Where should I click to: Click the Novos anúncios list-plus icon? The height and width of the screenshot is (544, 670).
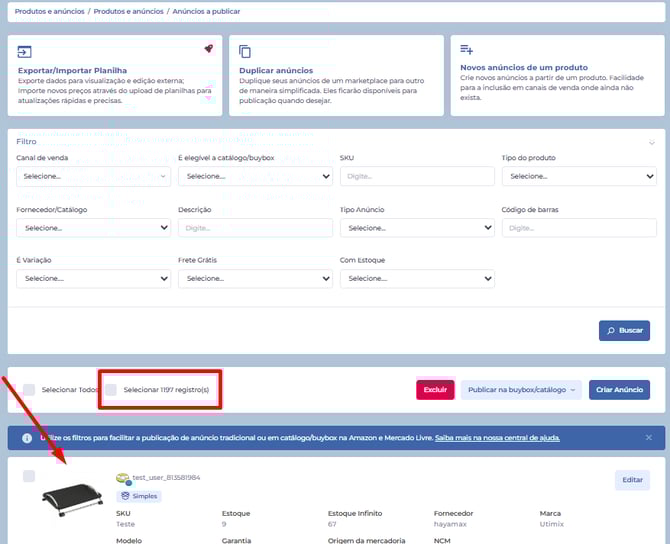[x=466, y=49]
